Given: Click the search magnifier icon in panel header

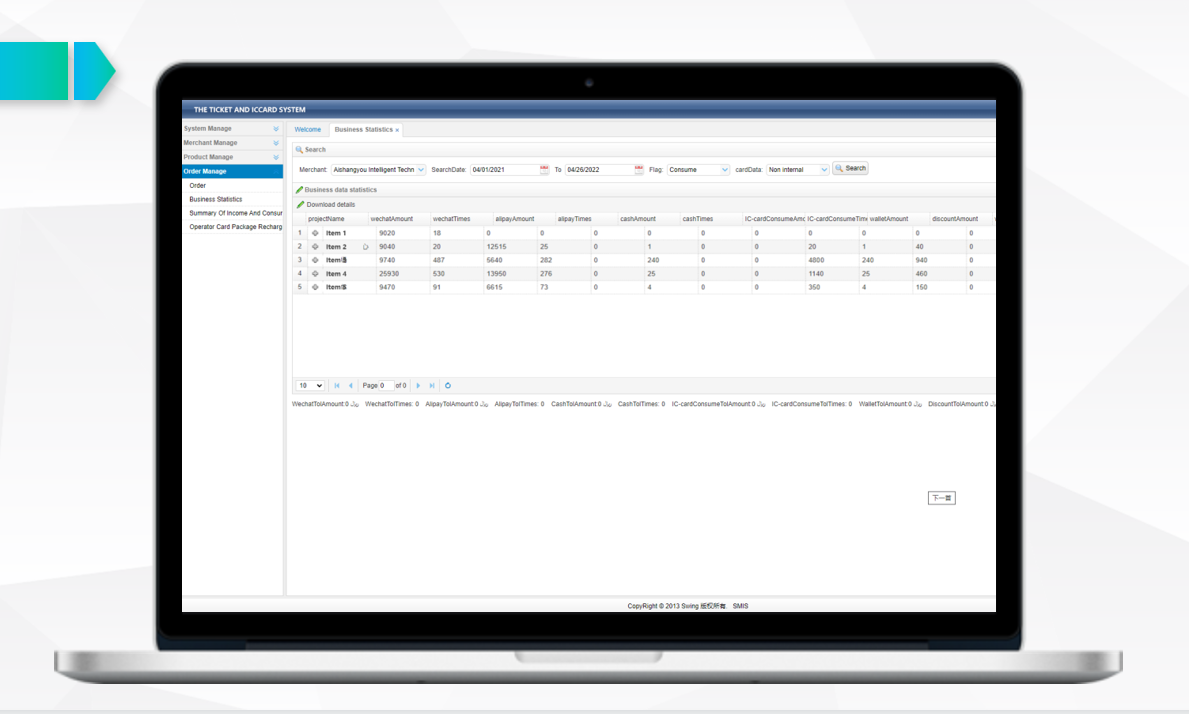Looking at the screenshot, I should (300, 150).
